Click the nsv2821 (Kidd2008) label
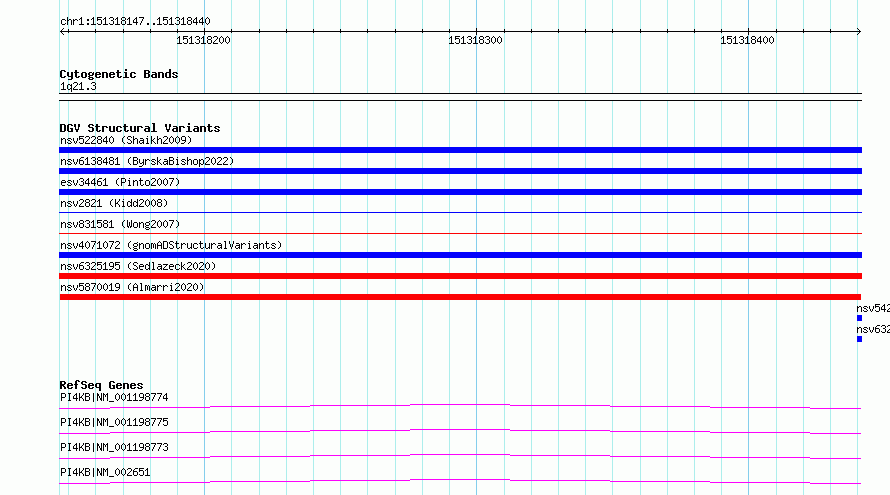The width and height of the screenshot is (890, 495). click(114, 203)
